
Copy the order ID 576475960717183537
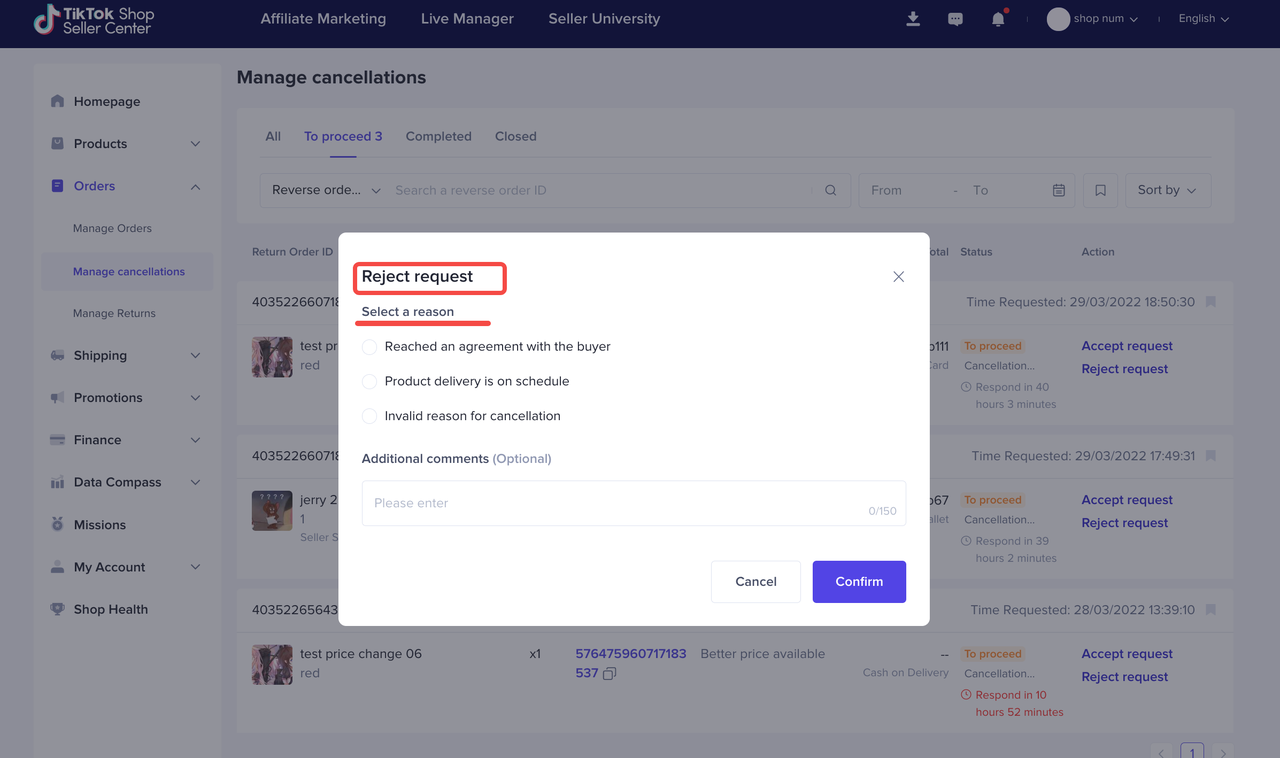point(609,674)
